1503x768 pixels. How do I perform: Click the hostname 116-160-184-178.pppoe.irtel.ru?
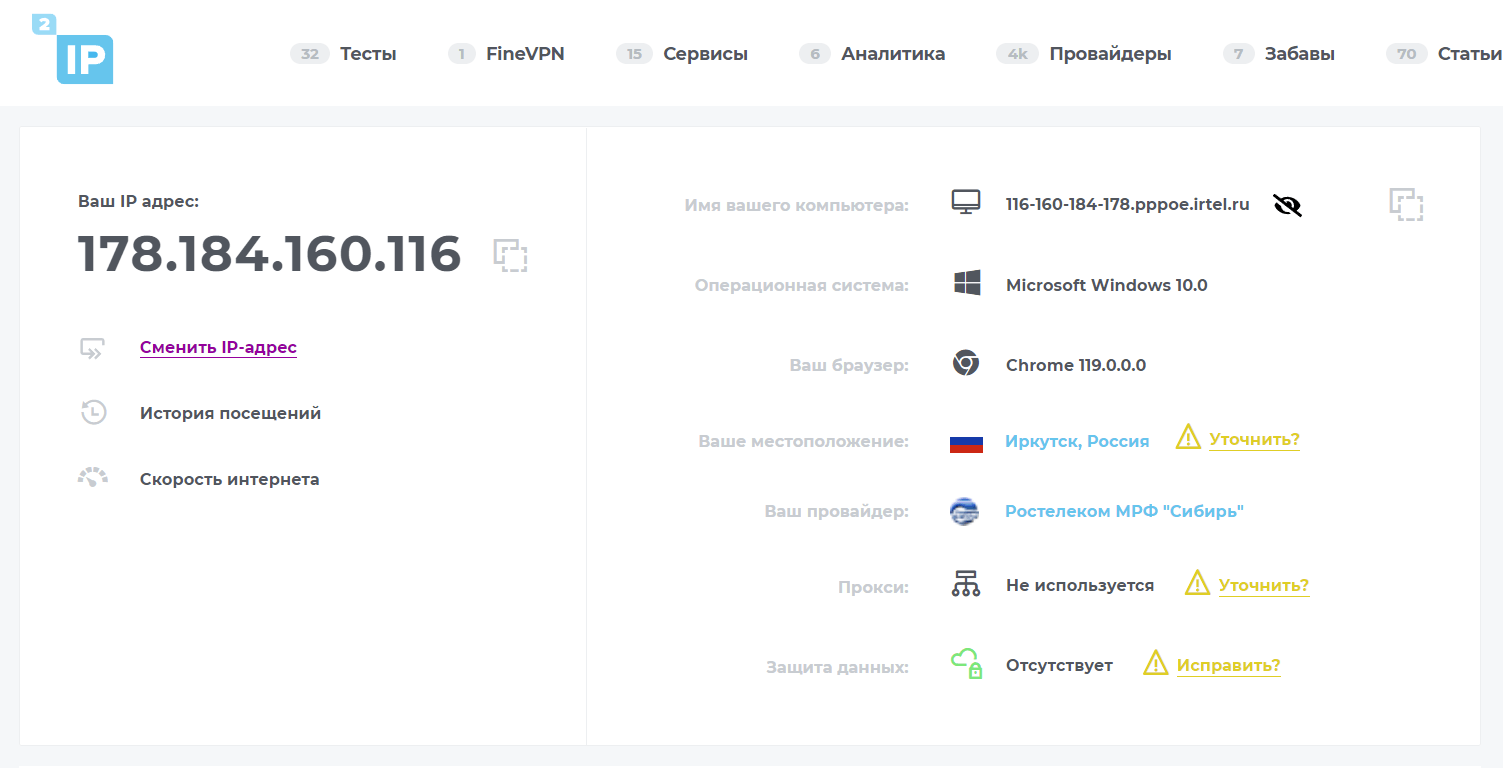coord(1128,205)
